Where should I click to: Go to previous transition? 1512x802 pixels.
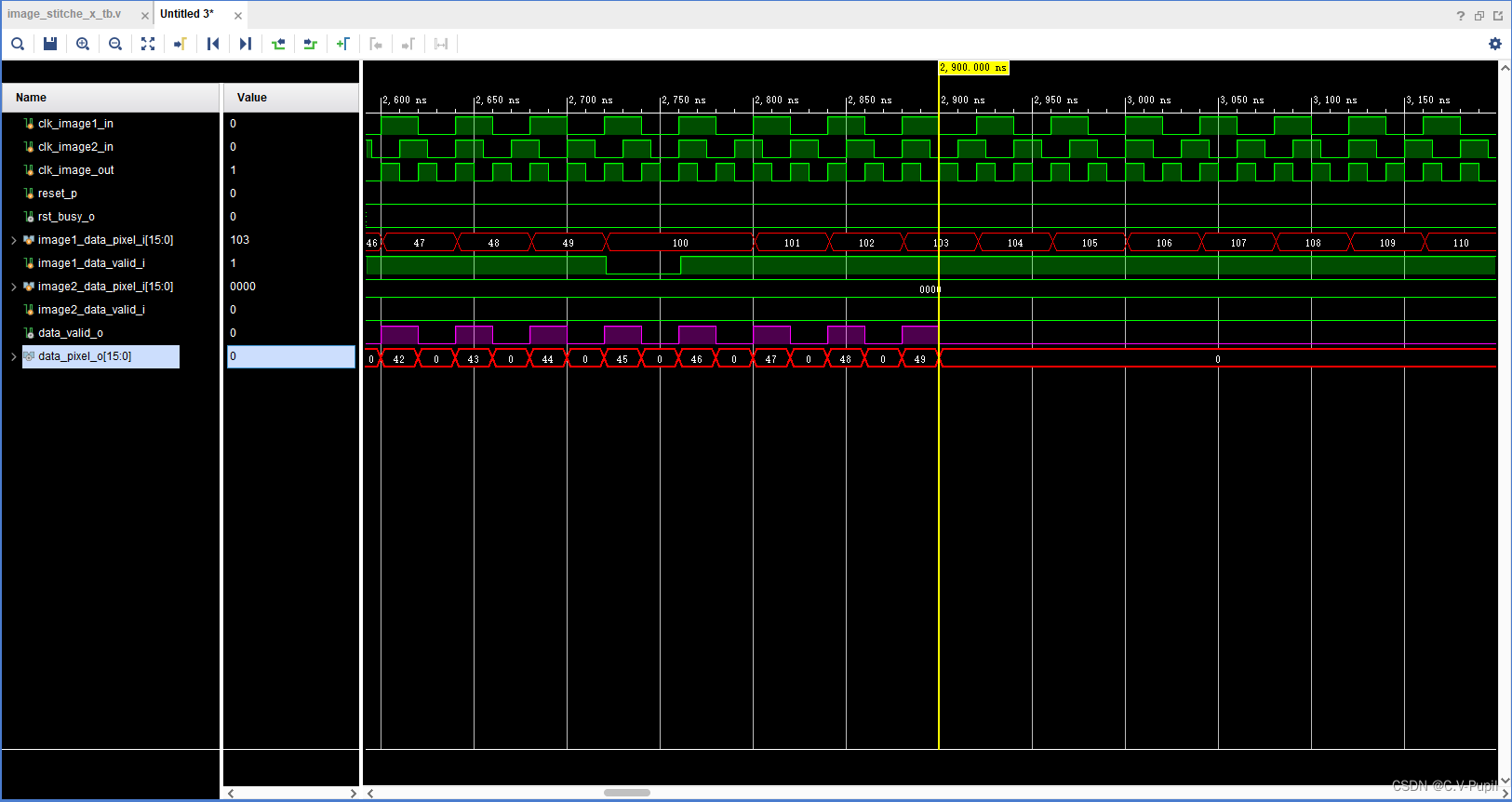click(278, 44)
